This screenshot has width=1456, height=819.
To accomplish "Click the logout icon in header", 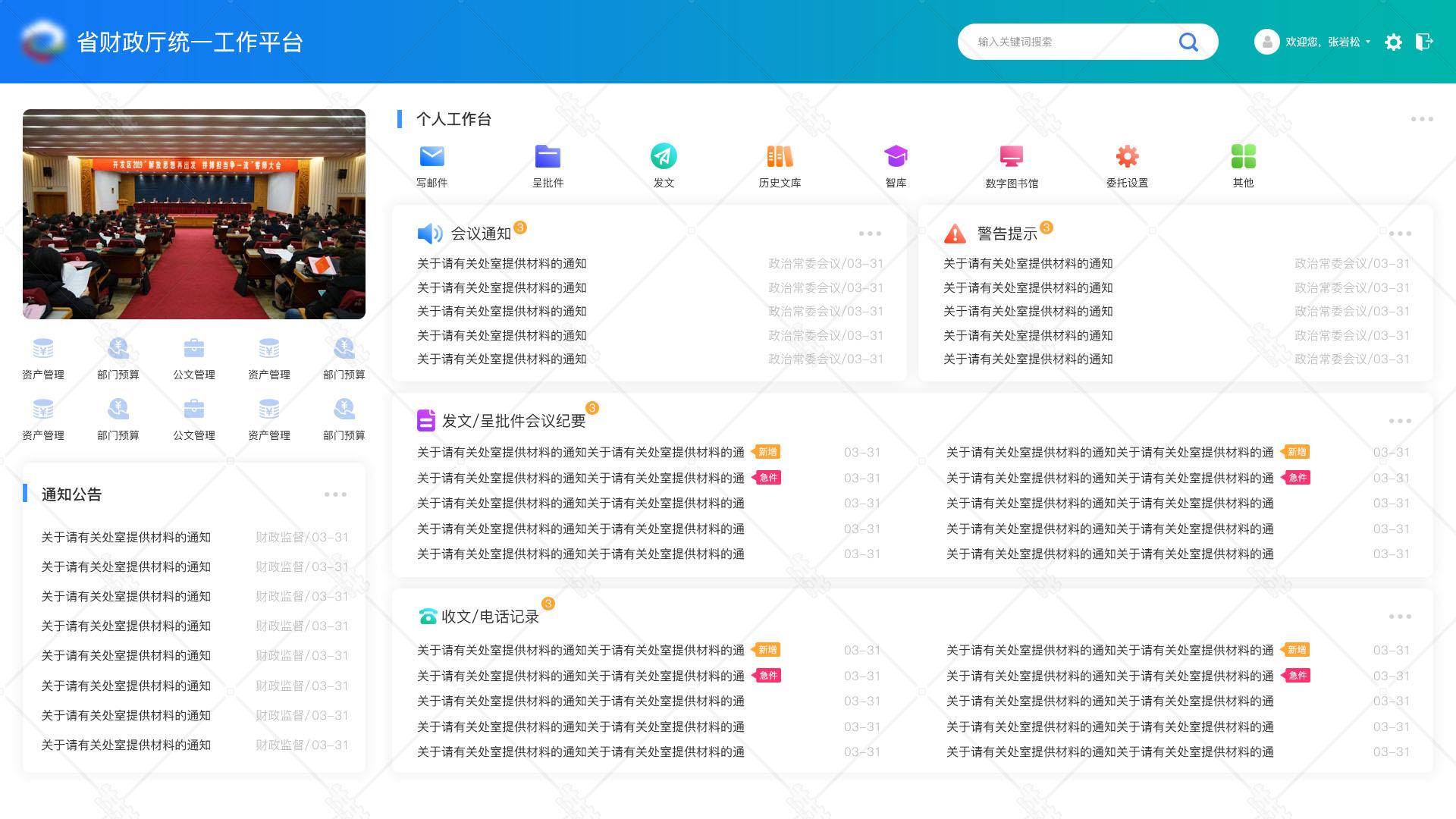I will [1424, 42].
